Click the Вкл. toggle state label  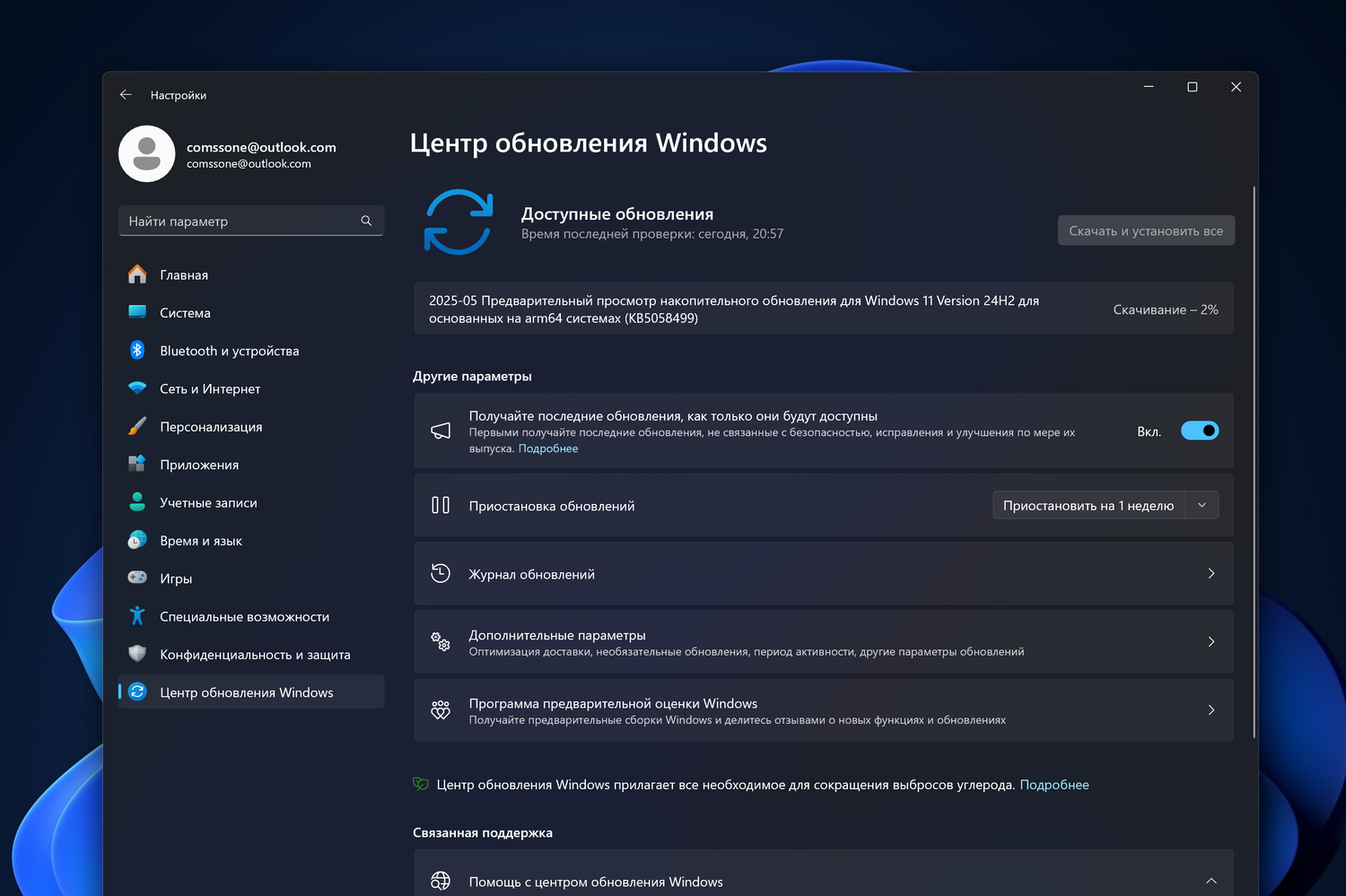(1149, 431)
